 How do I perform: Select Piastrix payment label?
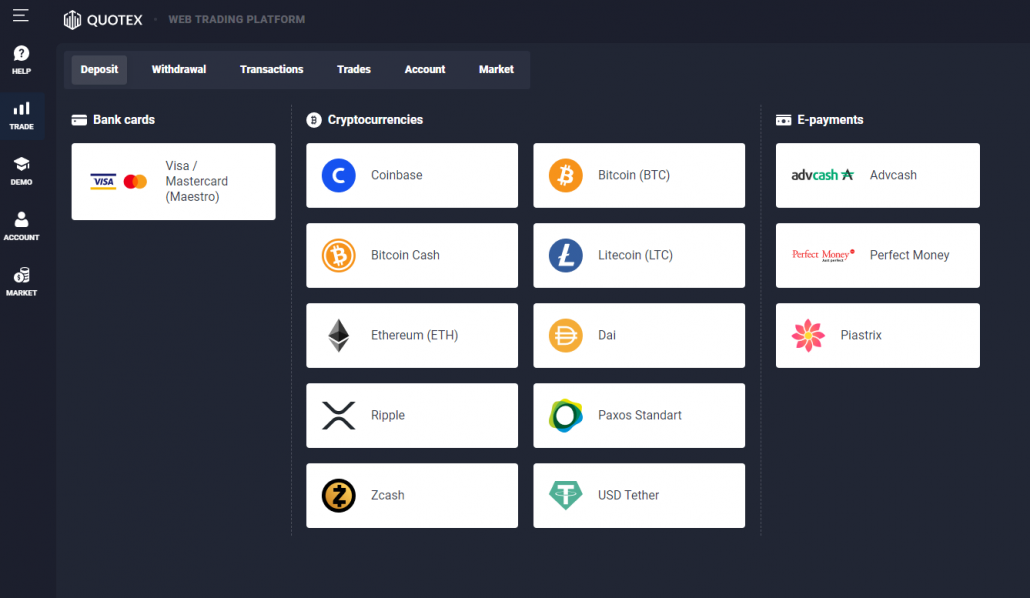click(861, 335)
